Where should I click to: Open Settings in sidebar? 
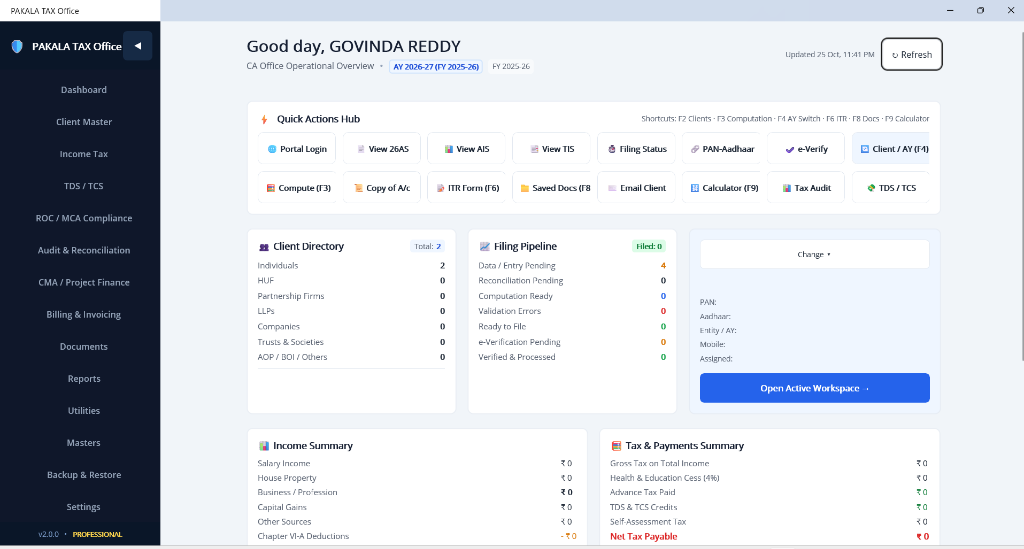84,507
